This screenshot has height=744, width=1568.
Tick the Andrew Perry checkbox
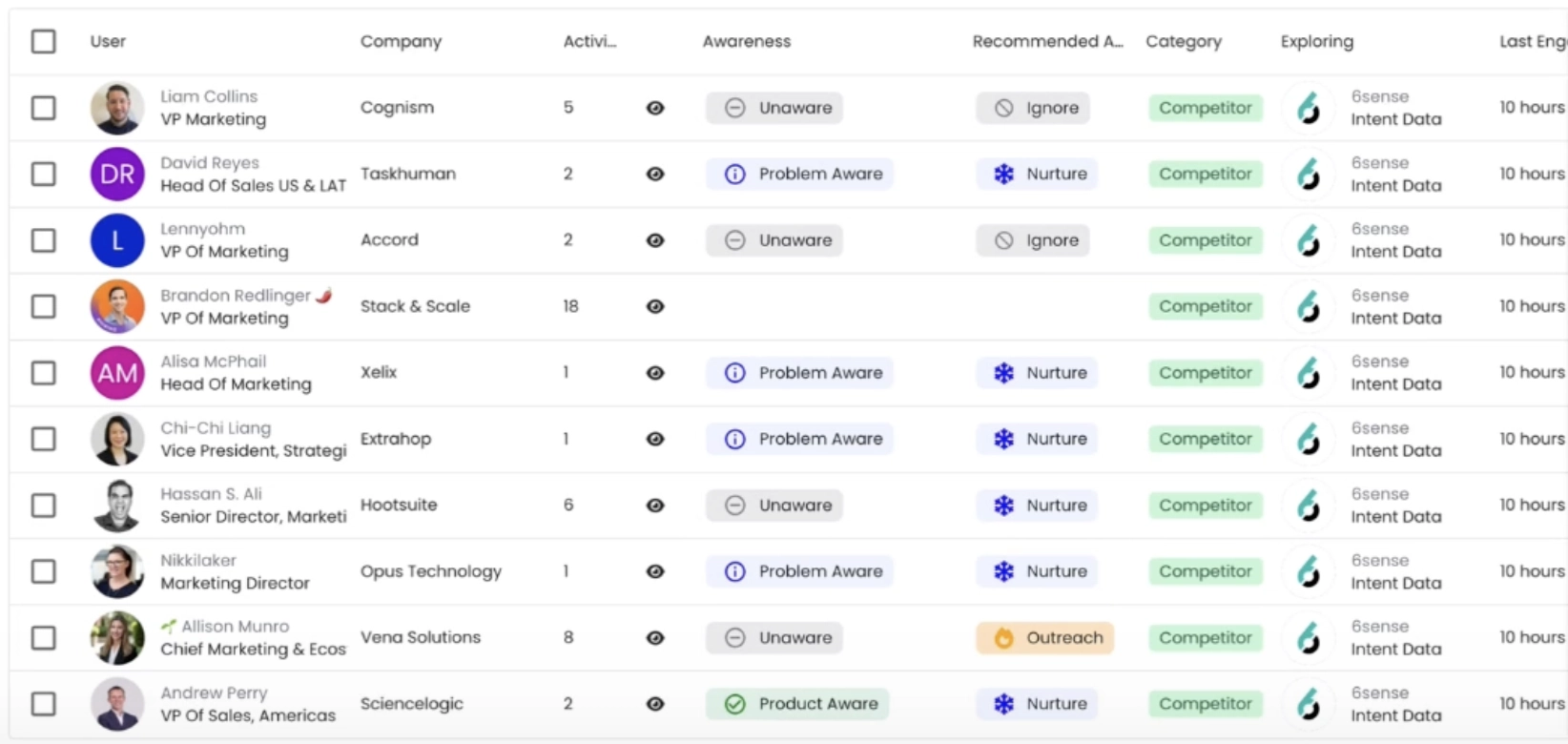pos(44,704)
